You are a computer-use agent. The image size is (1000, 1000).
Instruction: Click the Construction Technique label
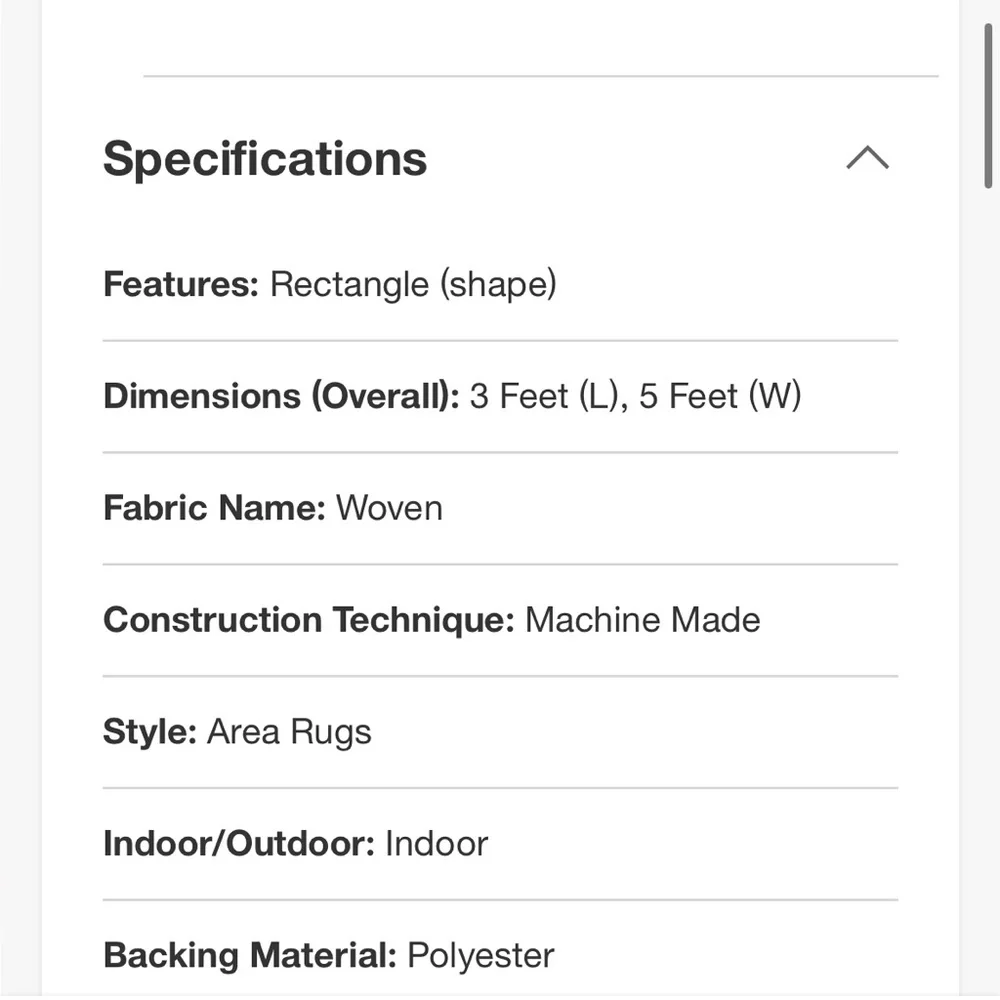point(308,620)
